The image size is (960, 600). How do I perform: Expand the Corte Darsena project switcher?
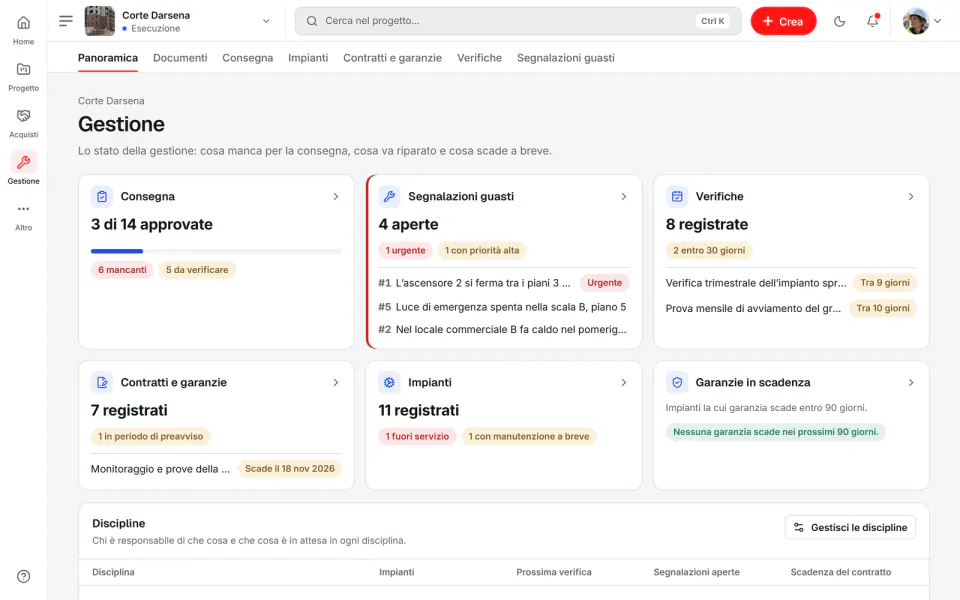(266, 21)
